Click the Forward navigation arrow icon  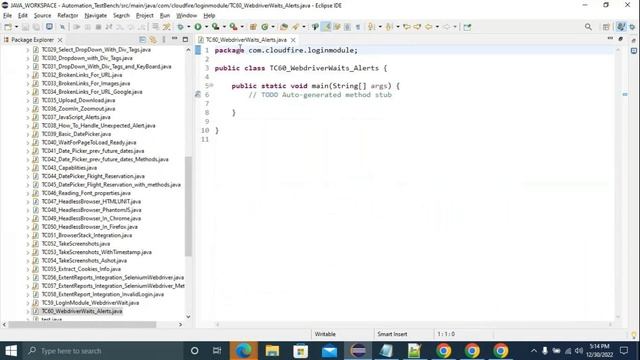tap(447, 27)
